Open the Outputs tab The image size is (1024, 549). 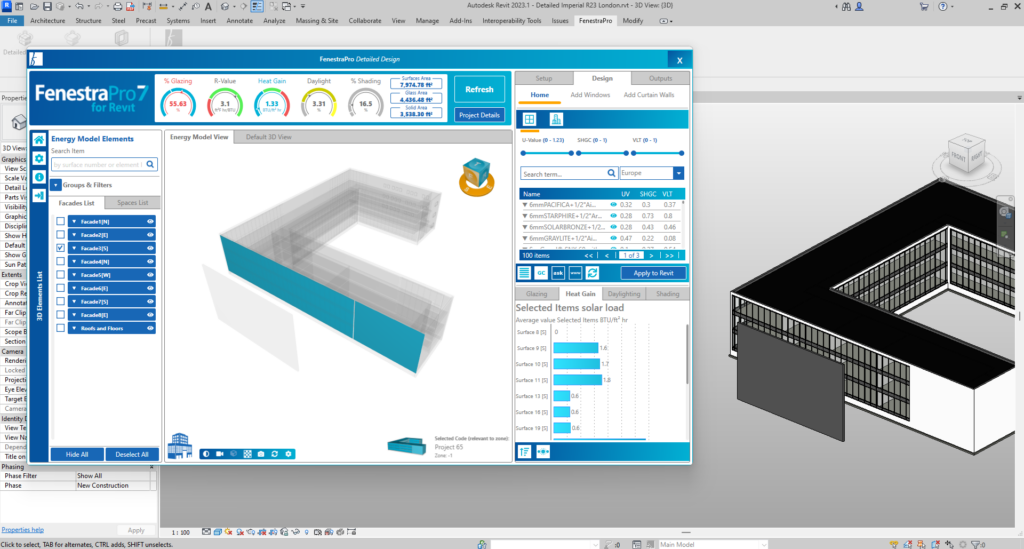click(x=660, y=78)
